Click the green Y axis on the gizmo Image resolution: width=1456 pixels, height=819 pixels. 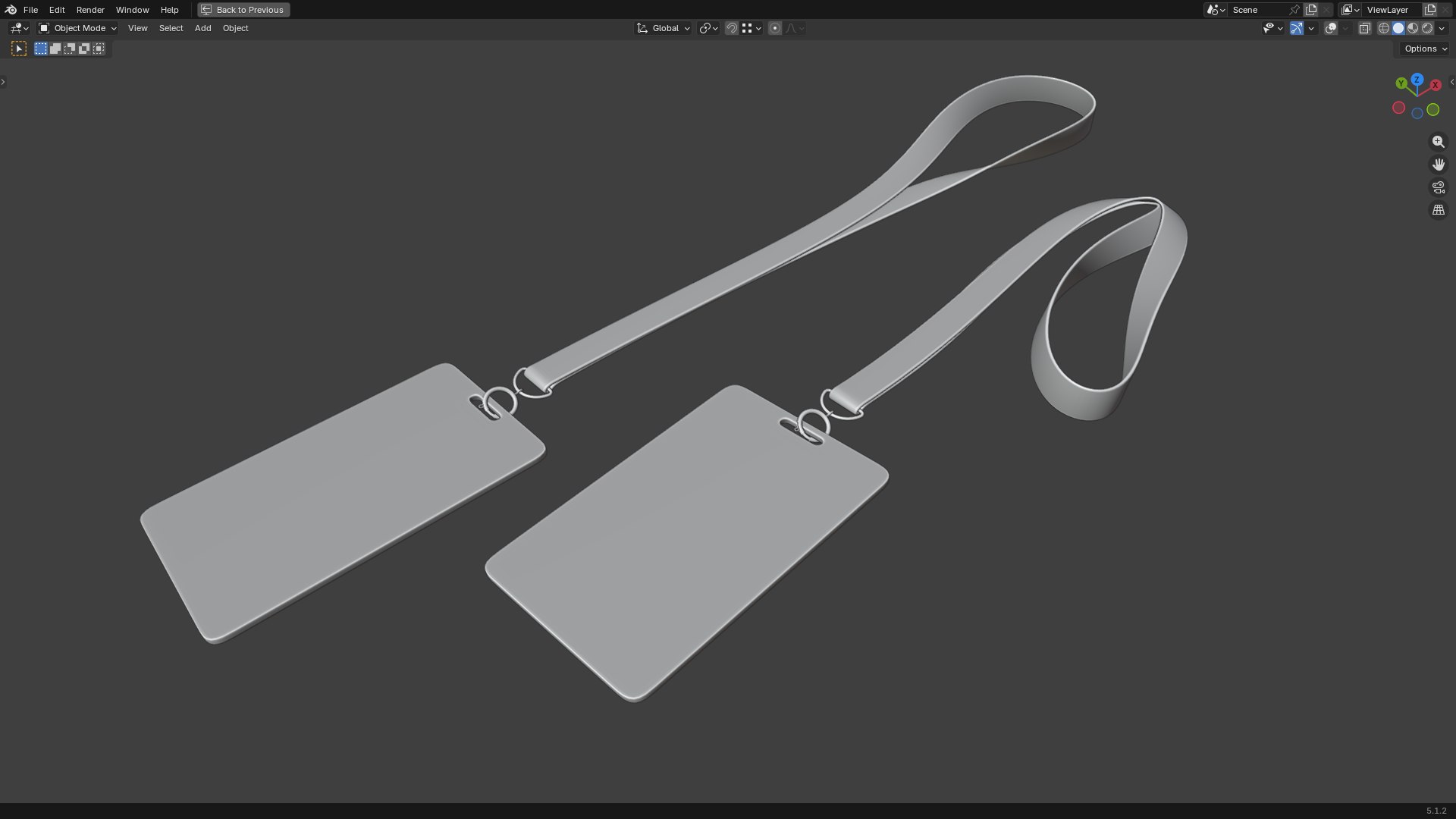[x=1401, y=83]
